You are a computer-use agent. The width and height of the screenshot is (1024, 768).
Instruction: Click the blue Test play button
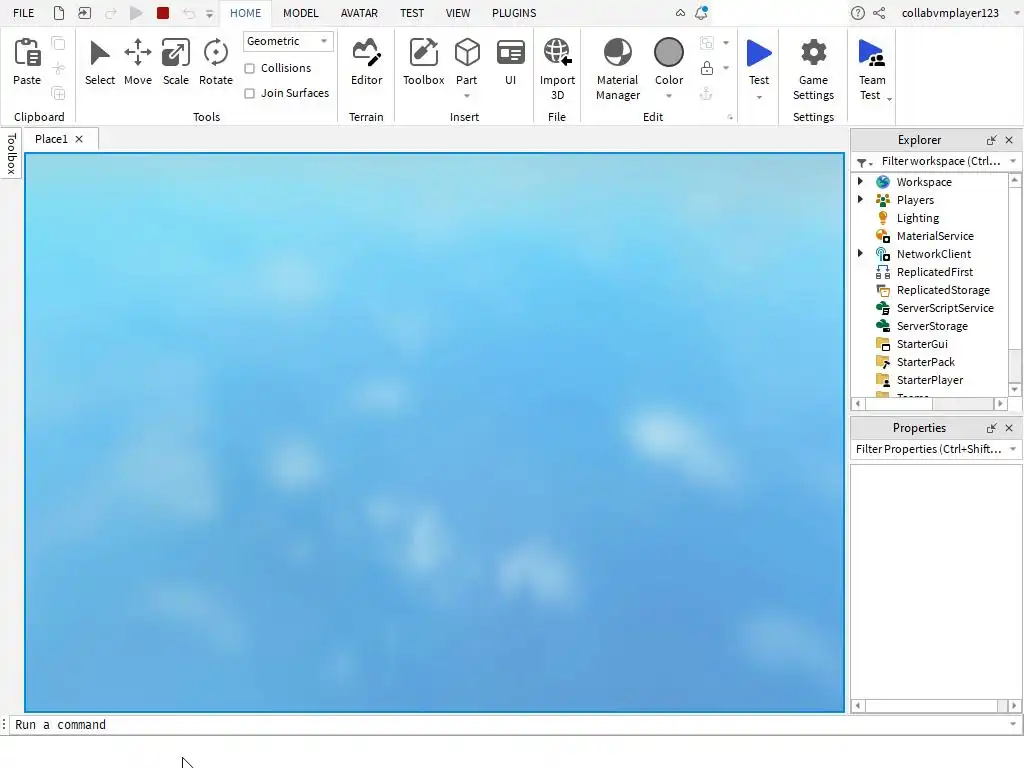759,54
